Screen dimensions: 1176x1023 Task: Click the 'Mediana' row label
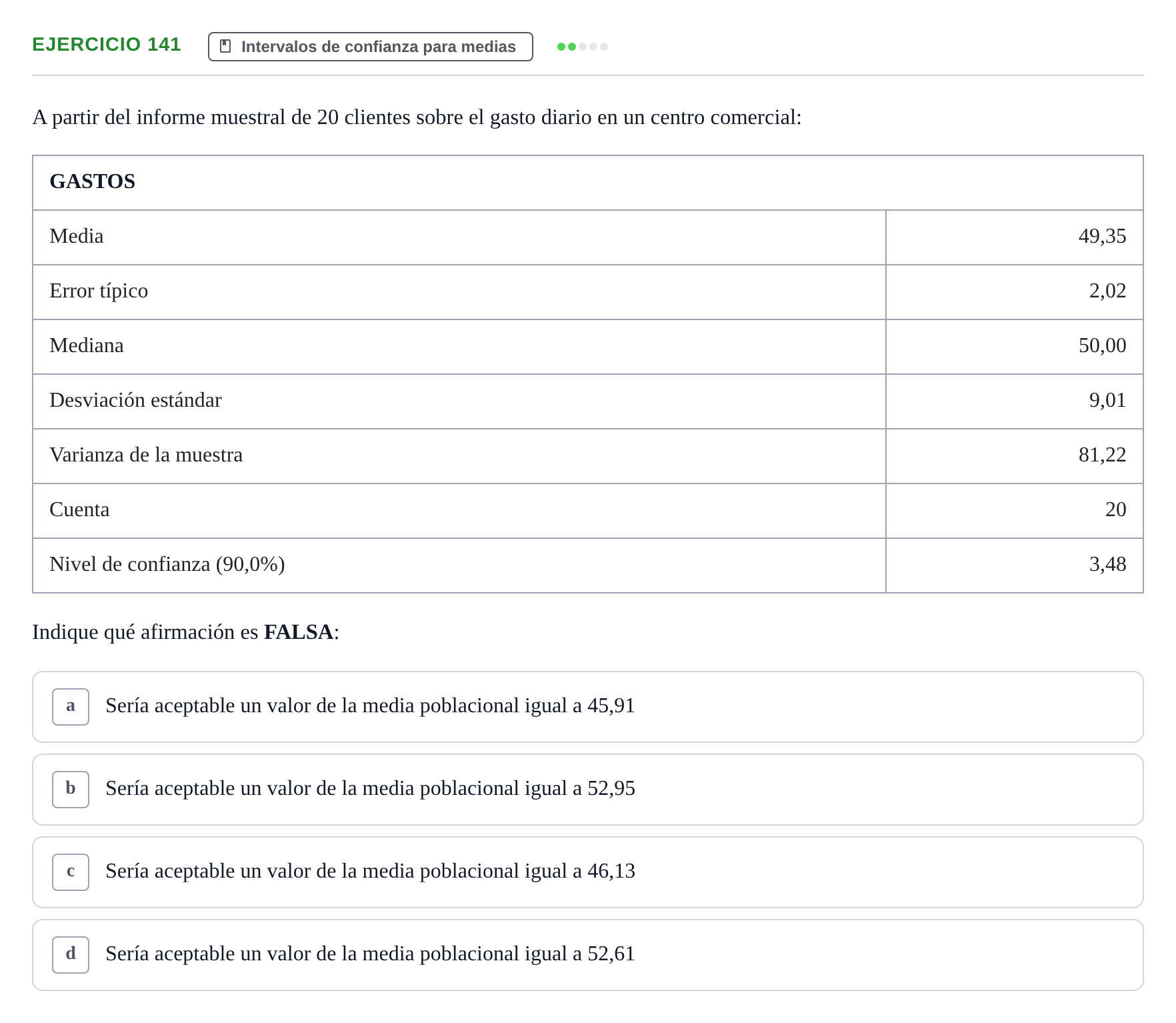[x=87, y=345]
